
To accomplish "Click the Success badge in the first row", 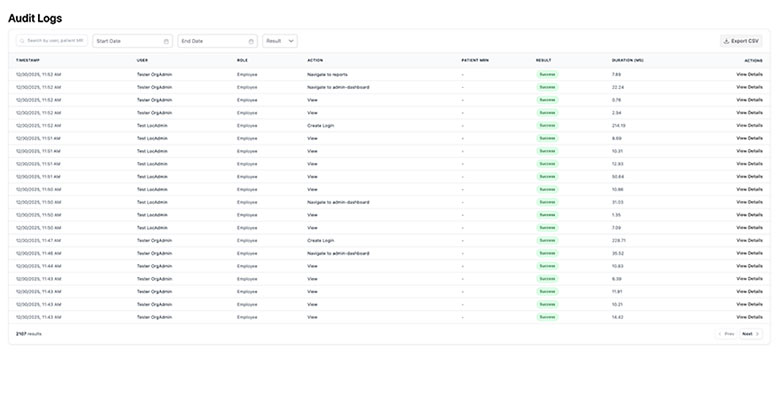I will (x=547, y=74).
